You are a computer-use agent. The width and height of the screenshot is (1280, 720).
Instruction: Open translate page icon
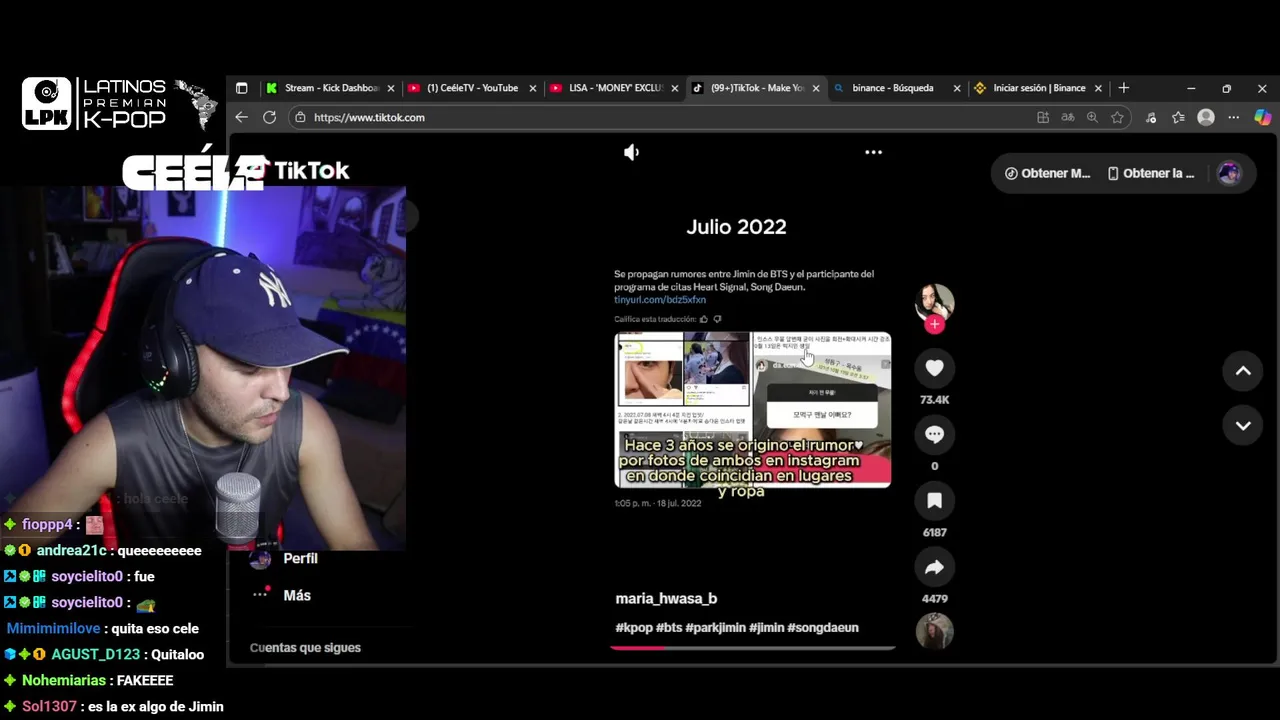click(x=1068, y=117)
